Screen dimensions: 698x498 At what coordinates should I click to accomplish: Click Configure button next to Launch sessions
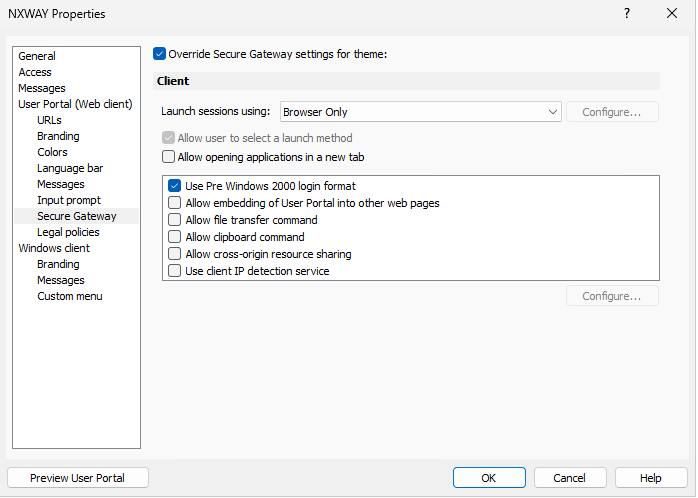pyautogui.click(x=612, y=112)
